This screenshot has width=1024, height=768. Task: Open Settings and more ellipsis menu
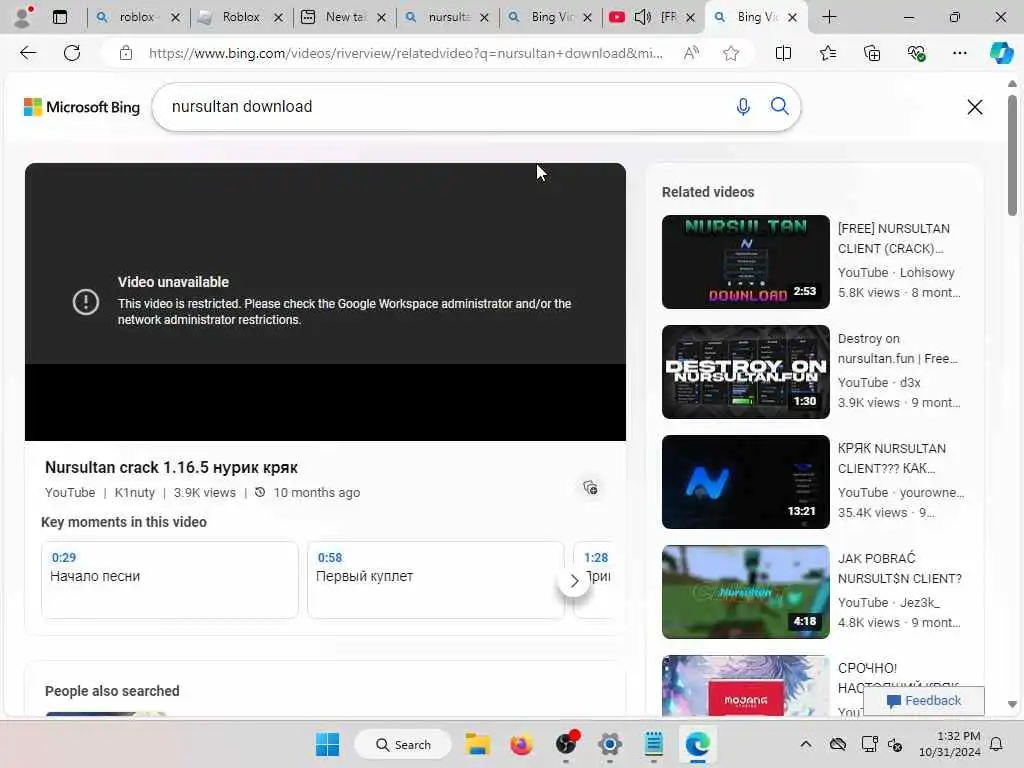(x=959, y=53)
